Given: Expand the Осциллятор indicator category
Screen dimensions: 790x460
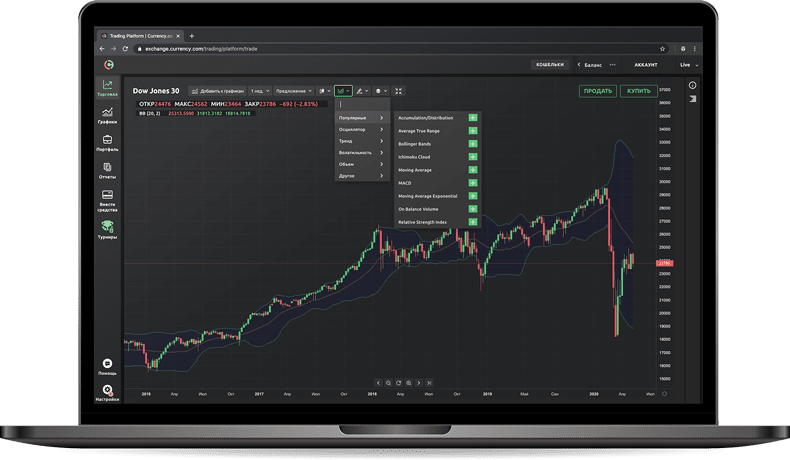Looking at the screenshot, I should click(361, 130).
